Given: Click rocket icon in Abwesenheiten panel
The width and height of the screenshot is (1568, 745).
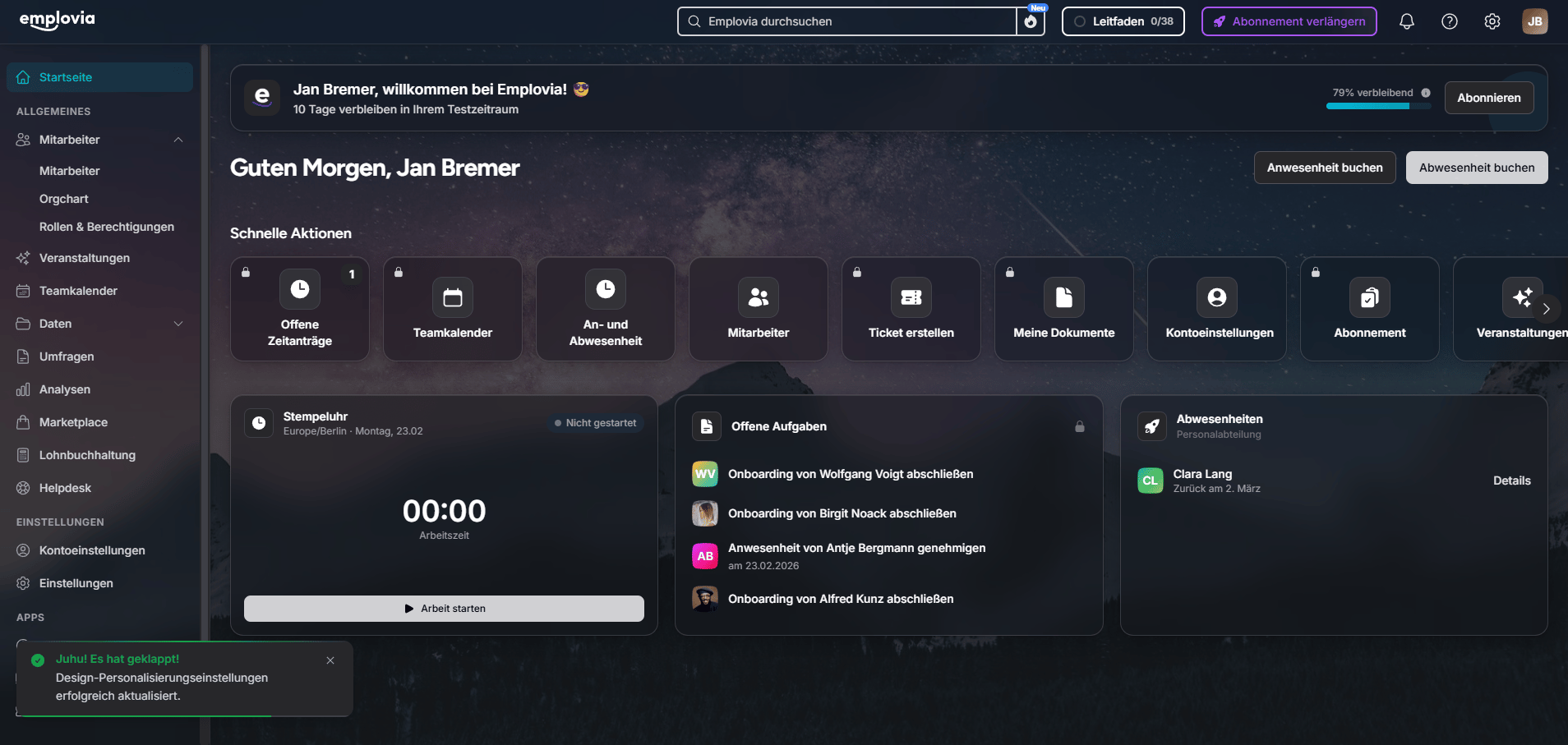Looking at the screenshot, I should (x=1151, y=426).
